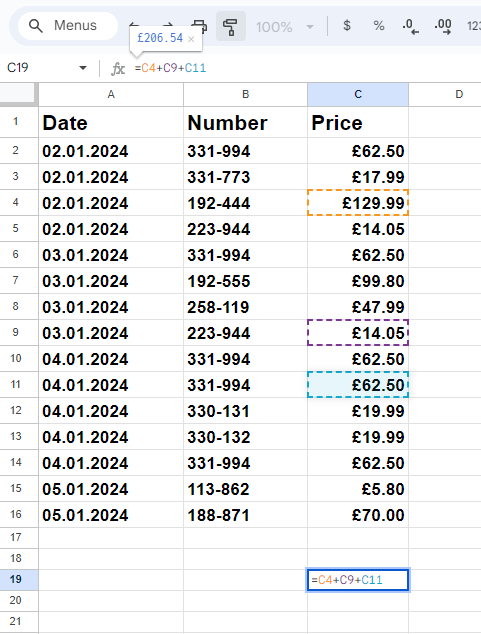
Task: Open the zoom 100% dropdown
Action: pos(285,27)
